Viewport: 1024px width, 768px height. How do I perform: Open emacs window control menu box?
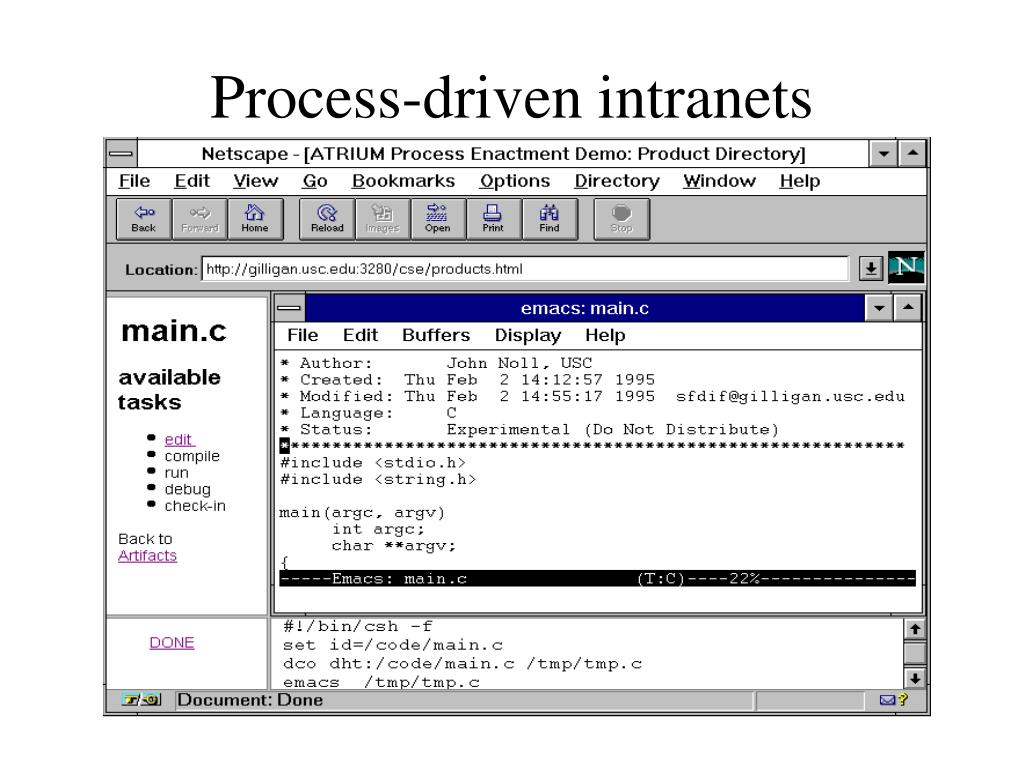click(x=289, y=308)
